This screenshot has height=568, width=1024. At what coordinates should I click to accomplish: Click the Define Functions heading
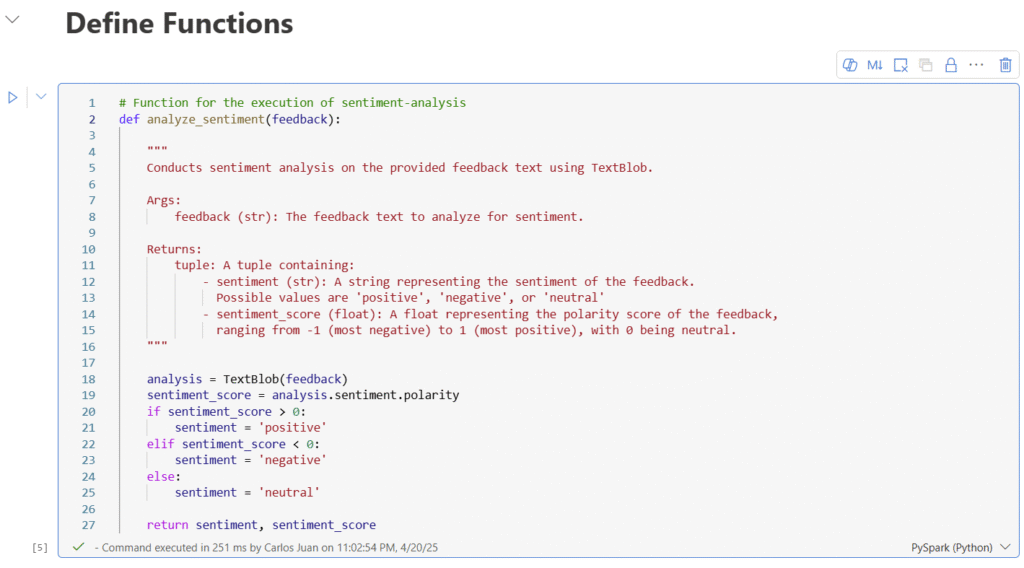point(179,24)
